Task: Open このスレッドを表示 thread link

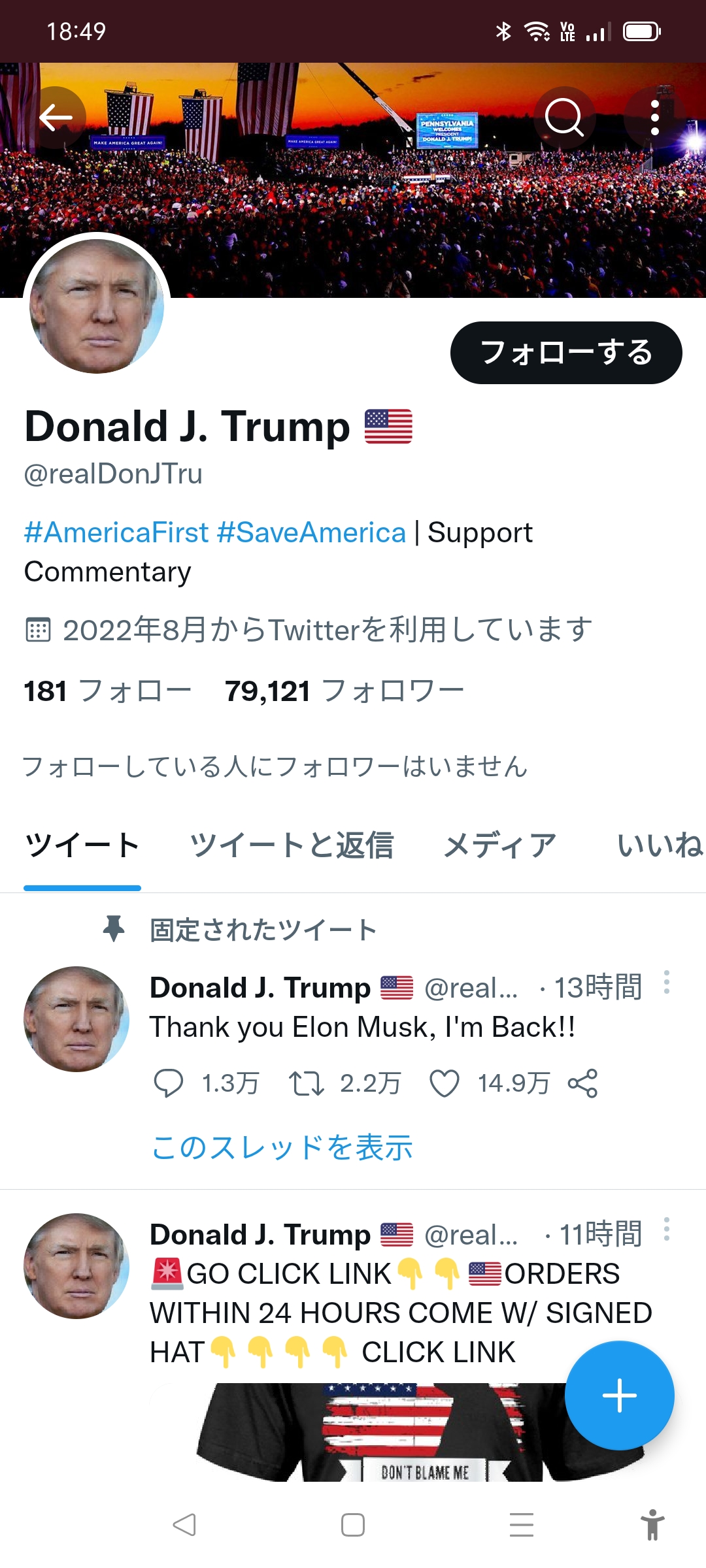Action: tap(282, 1147)
